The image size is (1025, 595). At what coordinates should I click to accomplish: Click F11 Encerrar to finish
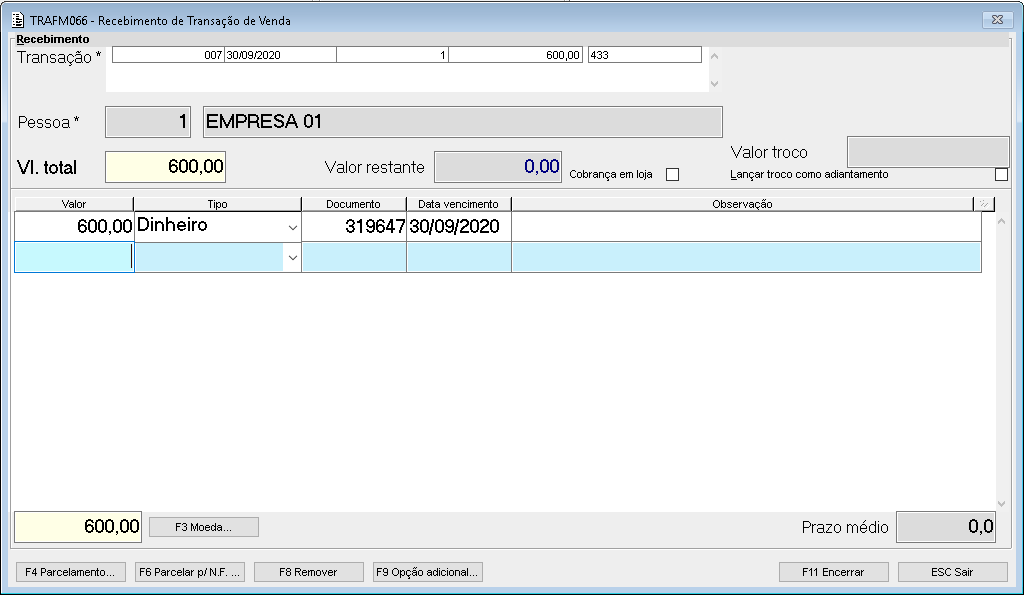(x=833, y=572)
